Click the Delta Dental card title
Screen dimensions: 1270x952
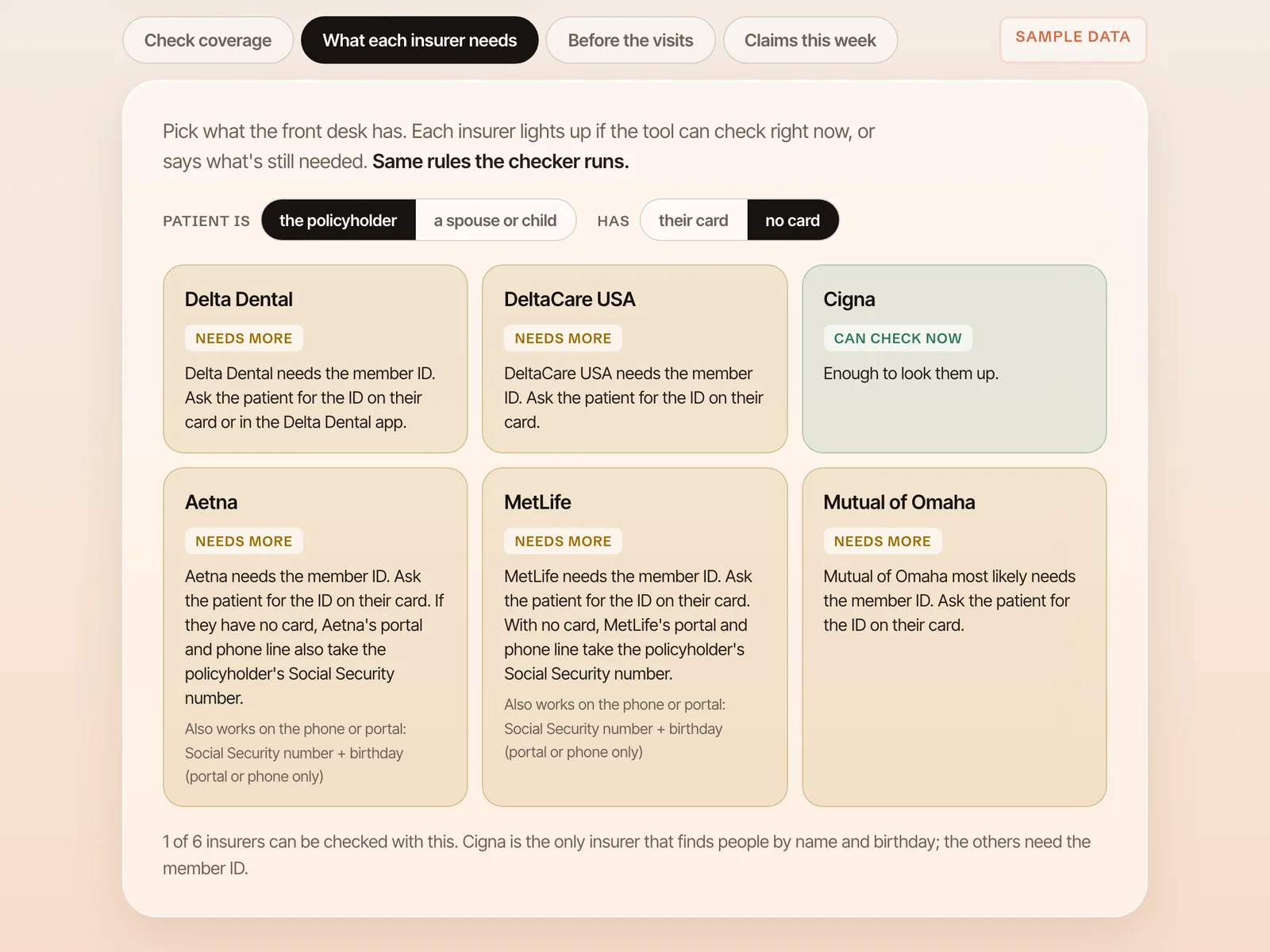point(239,299)
